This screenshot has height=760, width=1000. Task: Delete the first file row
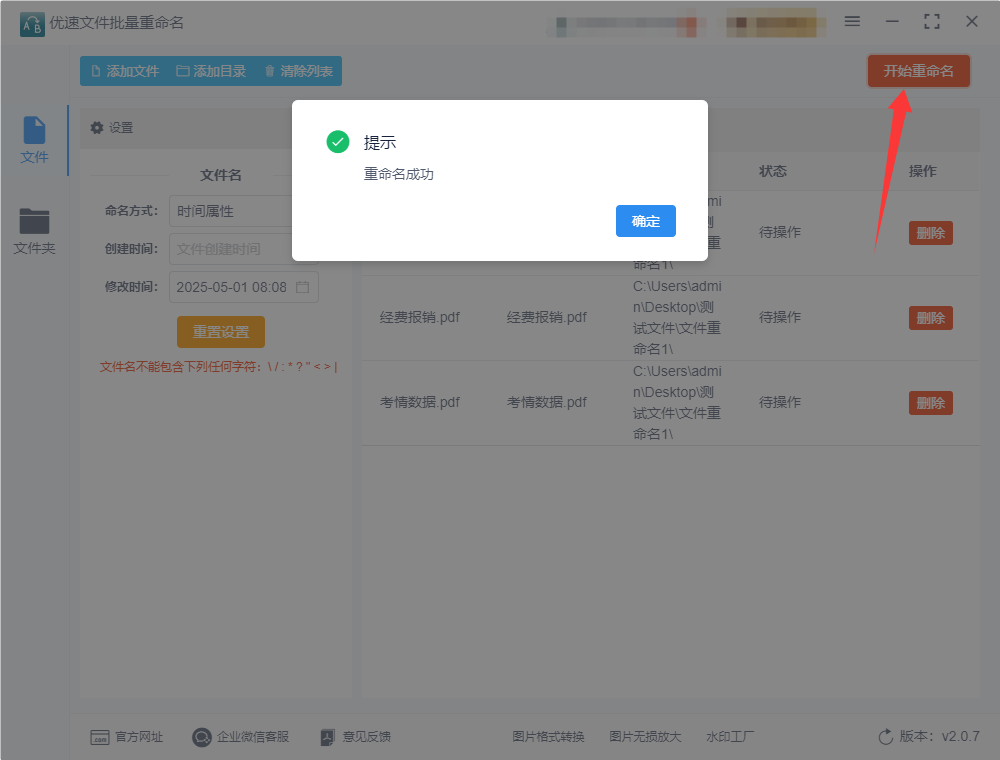tap(930, 233)
